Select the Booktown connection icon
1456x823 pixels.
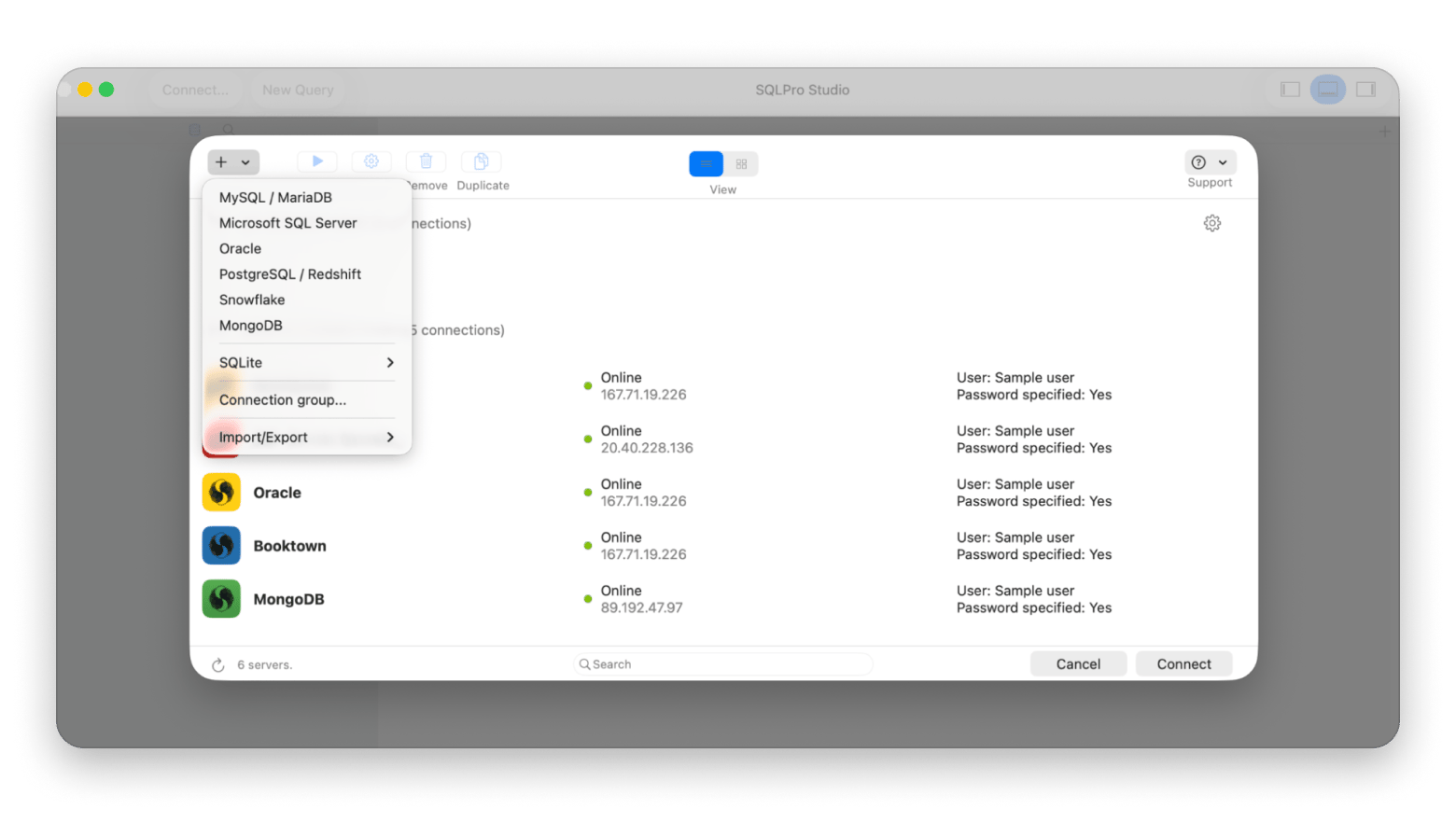coord(221,546)
